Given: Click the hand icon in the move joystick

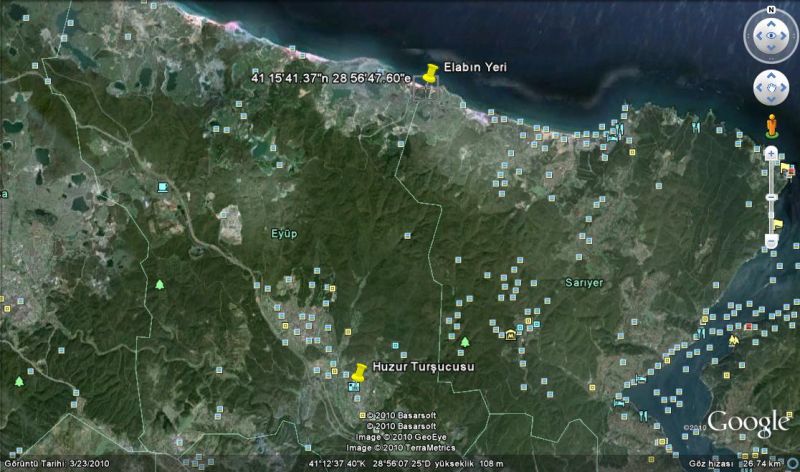Looking at the screenshot, I should pos(771,89).
